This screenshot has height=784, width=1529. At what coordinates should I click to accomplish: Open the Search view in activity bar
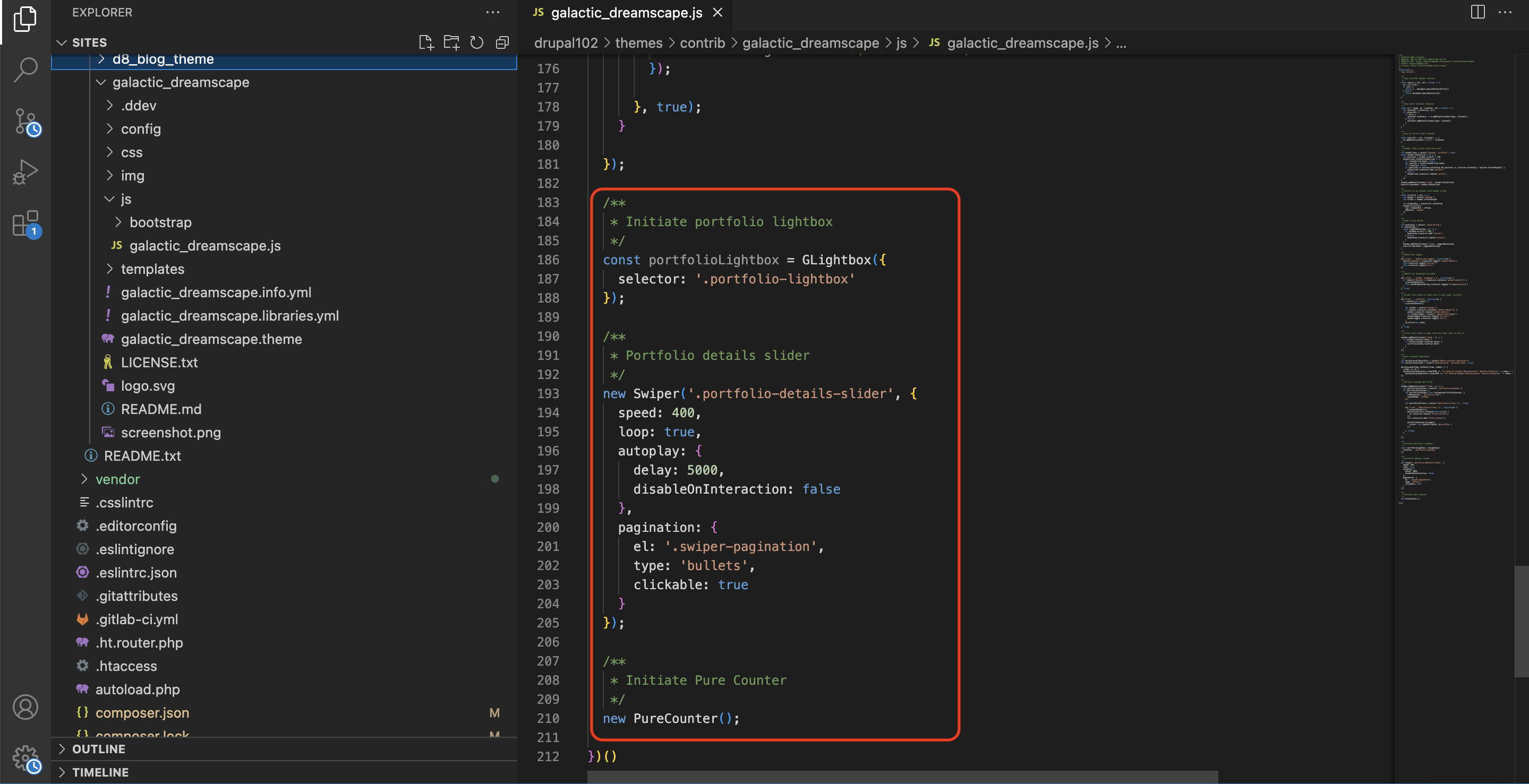(x=25, y=70)
